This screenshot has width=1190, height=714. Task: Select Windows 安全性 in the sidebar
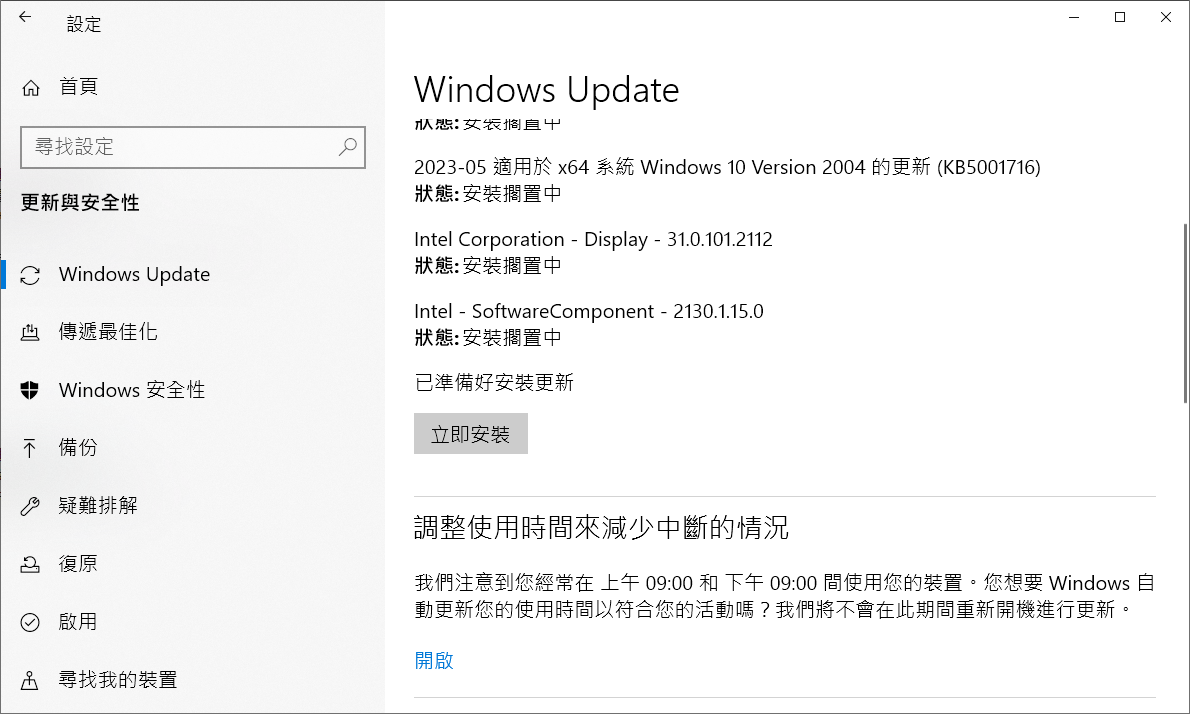[132, 390]
